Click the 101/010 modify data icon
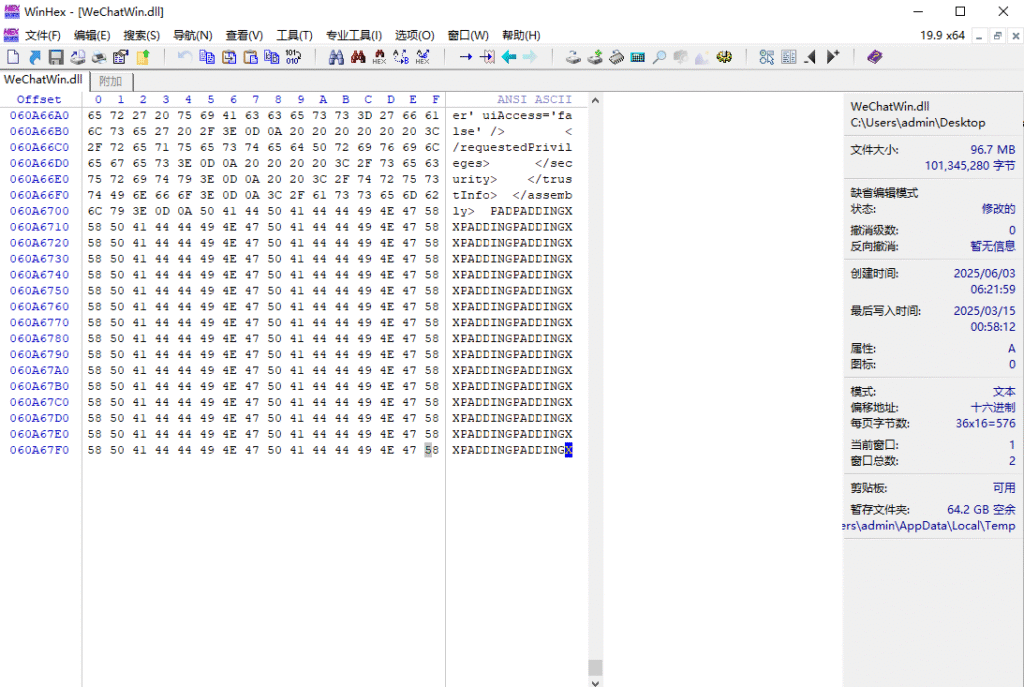 tap(293, 57)
